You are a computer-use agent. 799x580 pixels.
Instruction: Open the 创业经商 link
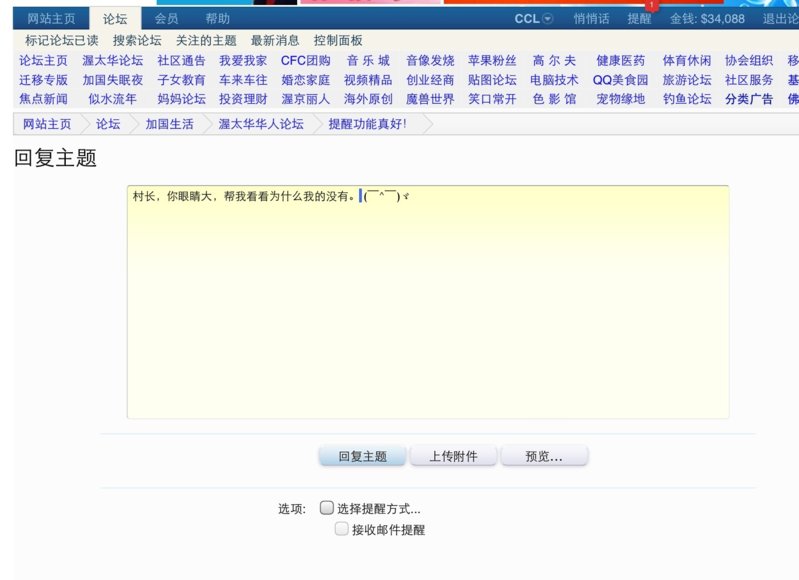click(x=430, y=80)
